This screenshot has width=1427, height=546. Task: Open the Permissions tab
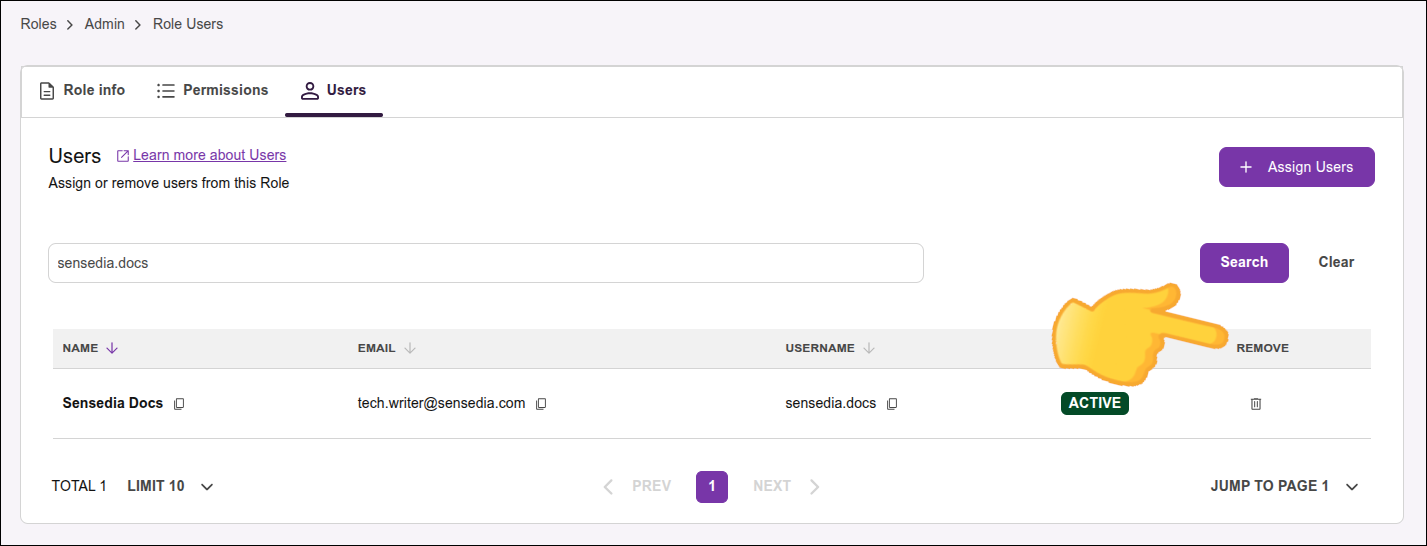[213, 91]
